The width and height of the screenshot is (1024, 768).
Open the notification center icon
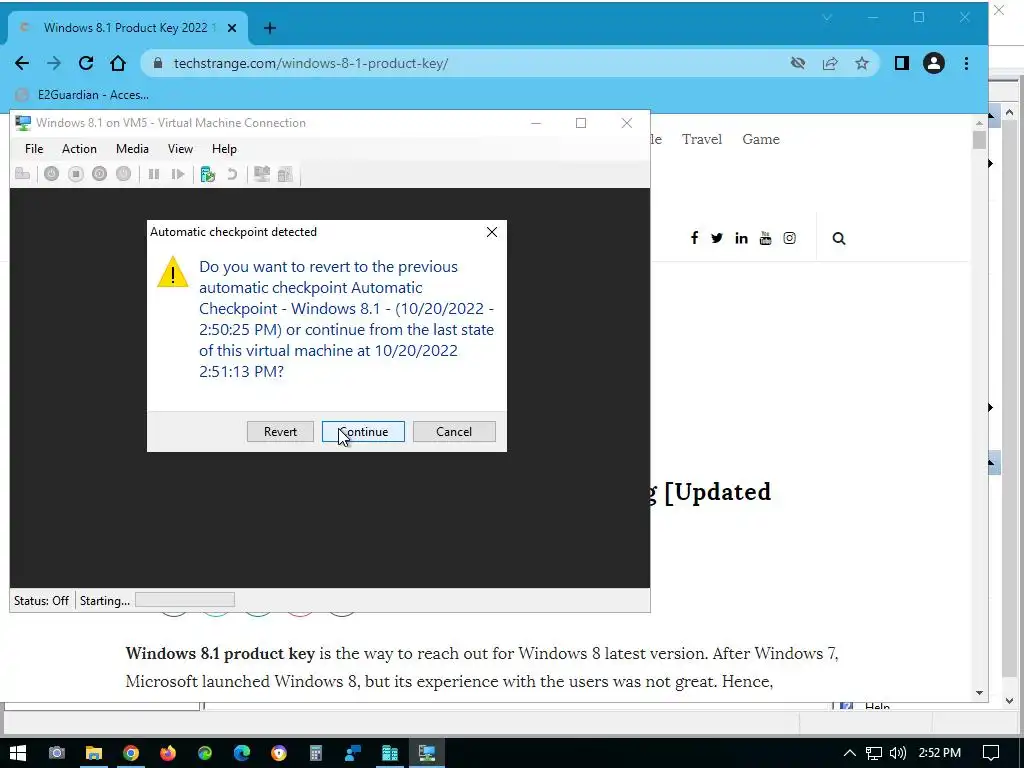coord(991,753)
